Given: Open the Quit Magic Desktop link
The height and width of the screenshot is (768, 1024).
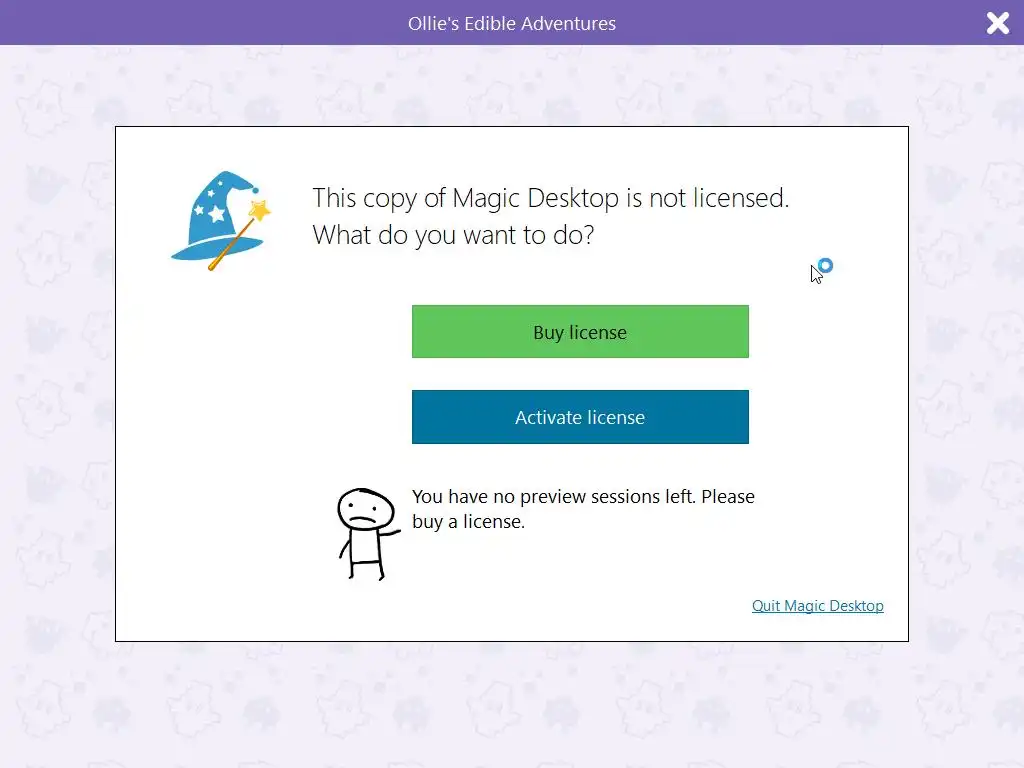Looking at the screenshot, I should [818, 606].
